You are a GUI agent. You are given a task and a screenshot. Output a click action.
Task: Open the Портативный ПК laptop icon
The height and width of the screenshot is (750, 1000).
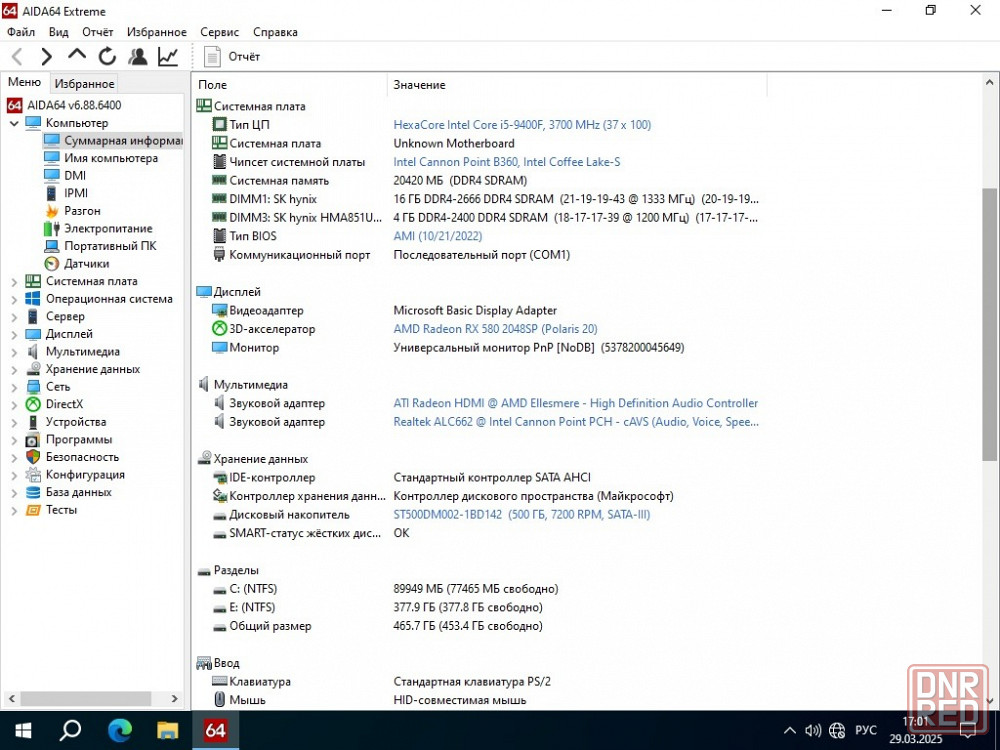click(x=52, y=246)
